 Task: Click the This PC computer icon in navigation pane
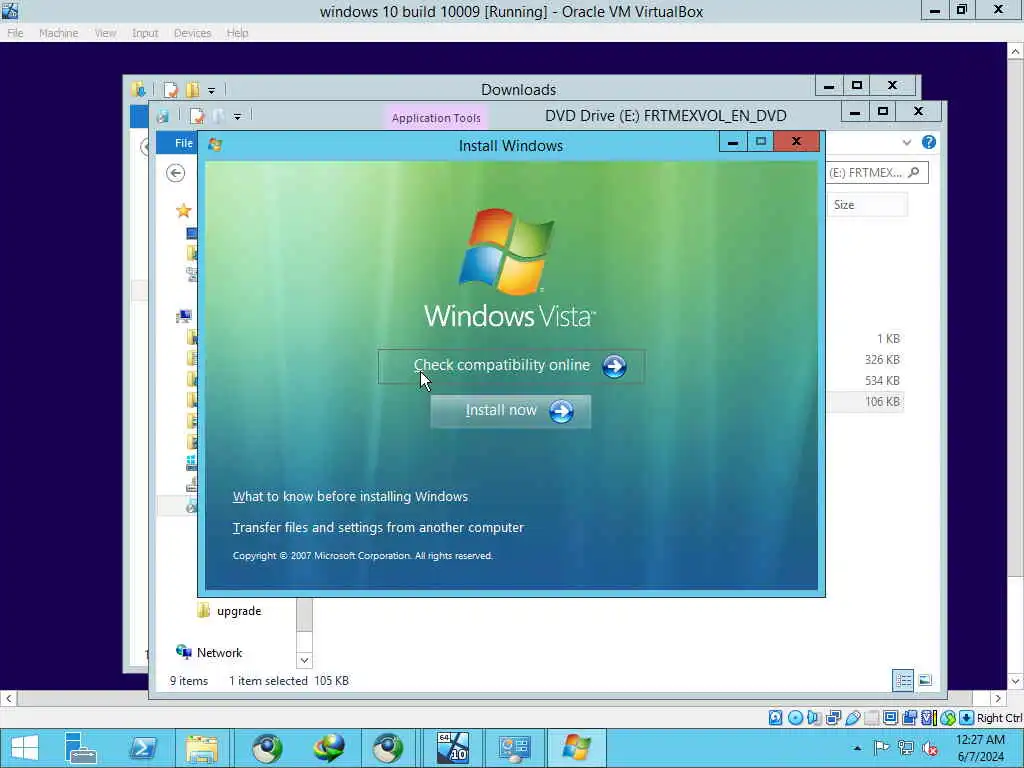pyautogui.click(x=184, y=317)
